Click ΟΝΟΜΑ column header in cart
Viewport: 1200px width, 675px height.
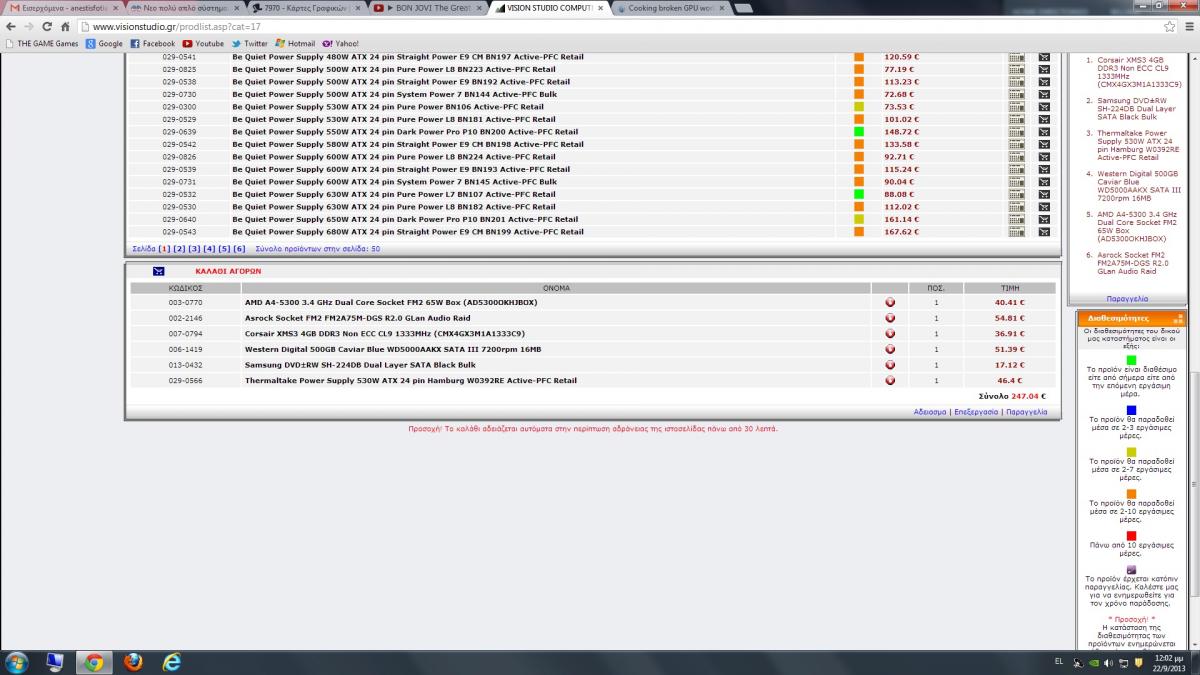click(x=557, y=288)
